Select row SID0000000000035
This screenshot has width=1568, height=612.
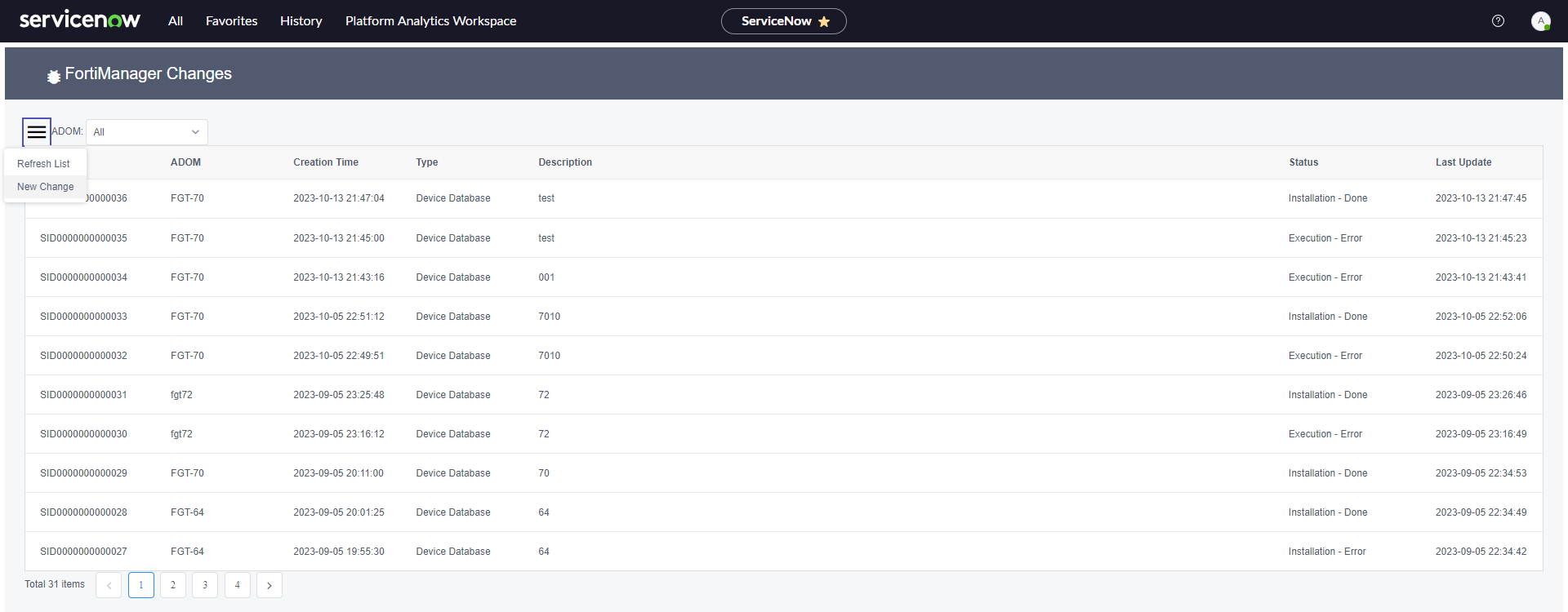pyautogui.click(x=784, y=238)
